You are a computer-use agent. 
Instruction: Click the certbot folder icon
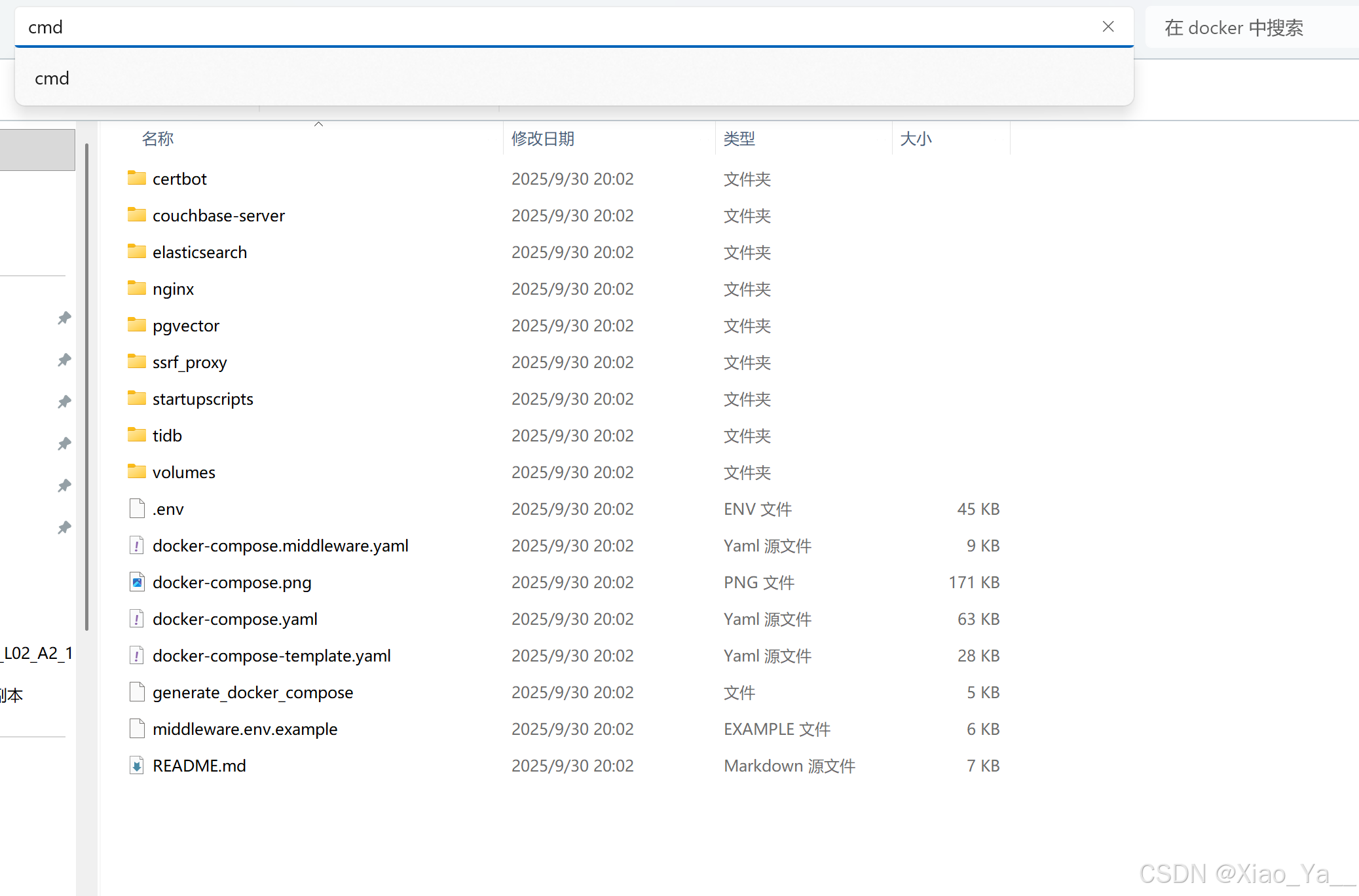pyautogui.click(x=136, y=178)
